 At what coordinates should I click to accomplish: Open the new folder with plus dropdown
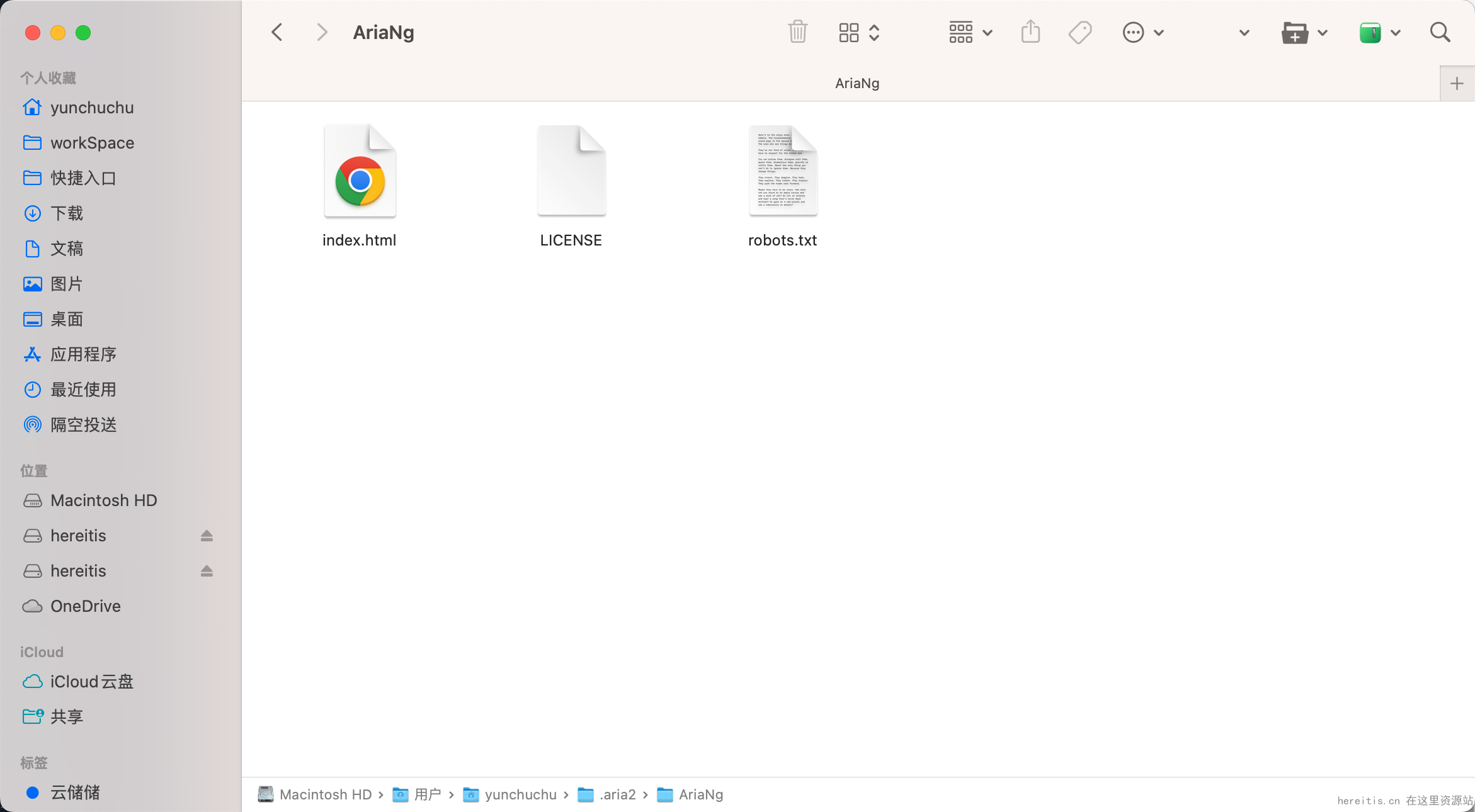1304,32
